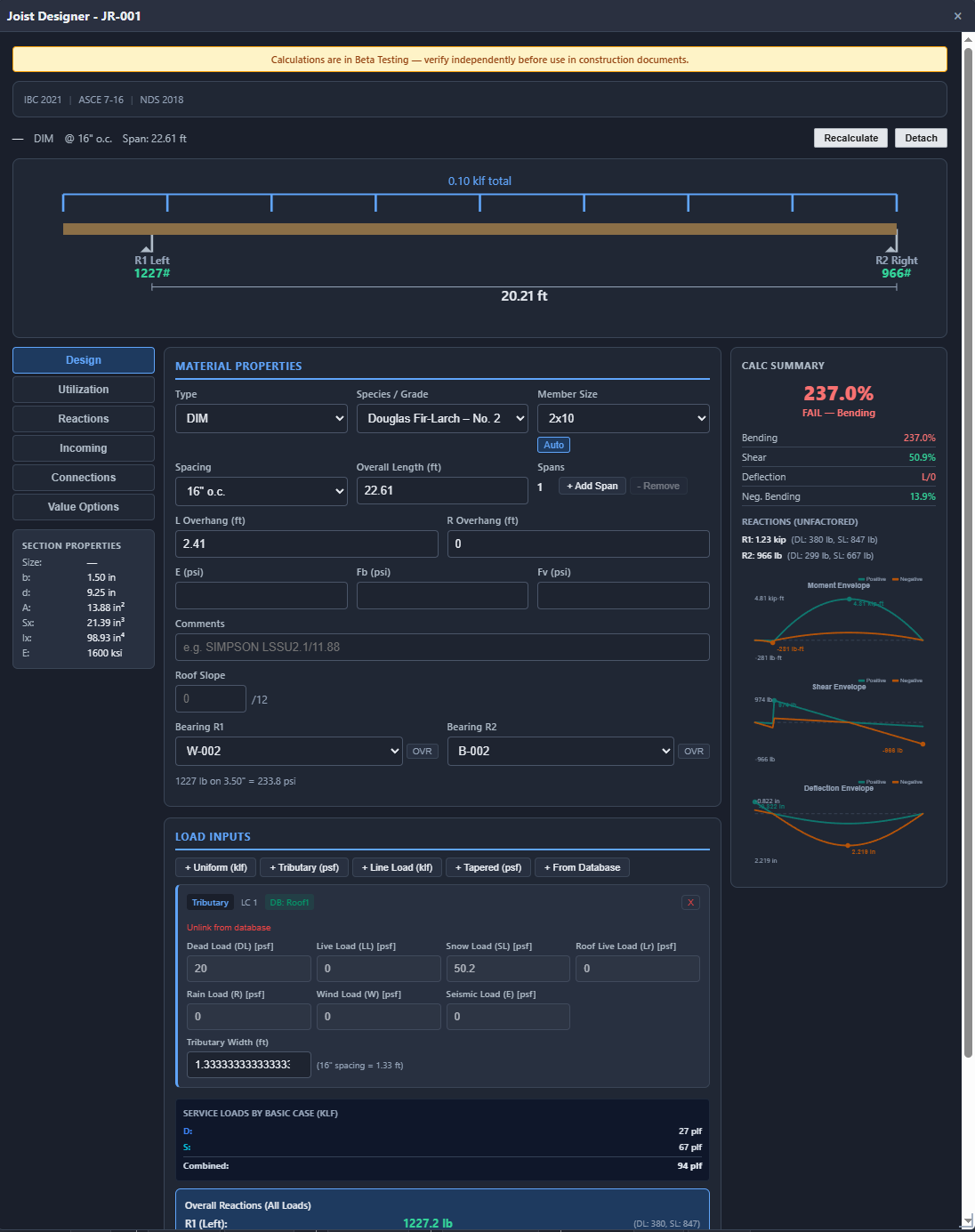Toggle OVR override for Bearing R2
This screenshot has height=1232, width=975.
coord(694,751)
